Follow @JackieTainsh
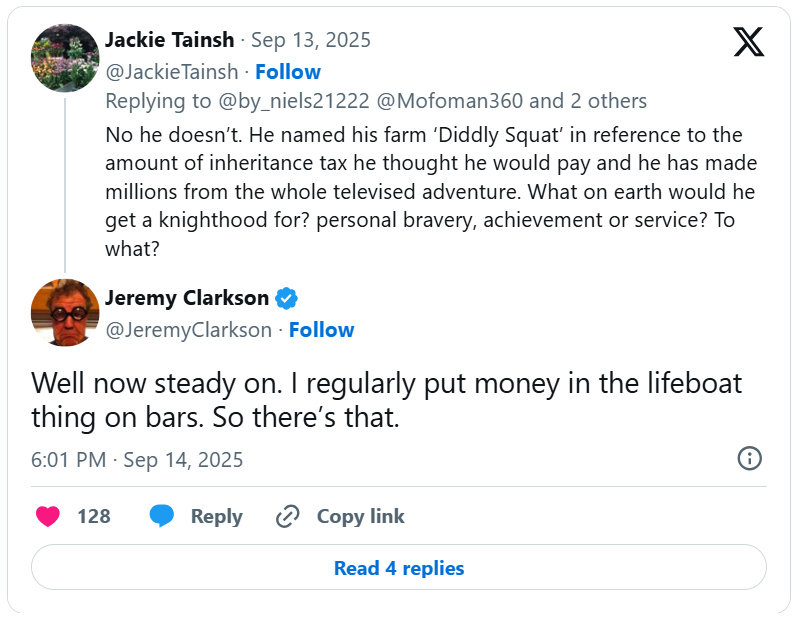Image resolution: width=798 pixels, height=622 pixels. 288,72
